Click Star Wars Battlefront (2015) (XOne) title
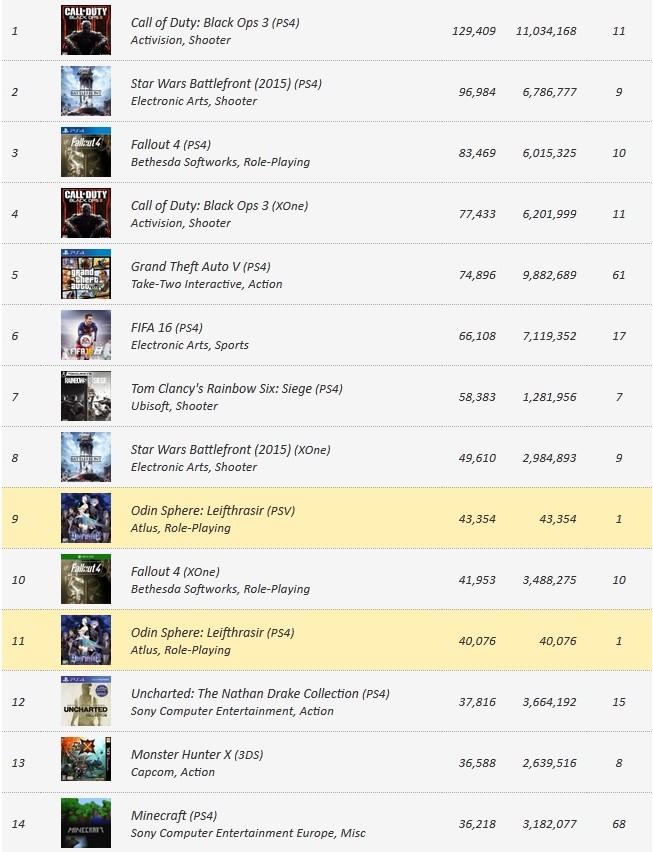Viewport: 653px width, 852px height. coord(230,450)
